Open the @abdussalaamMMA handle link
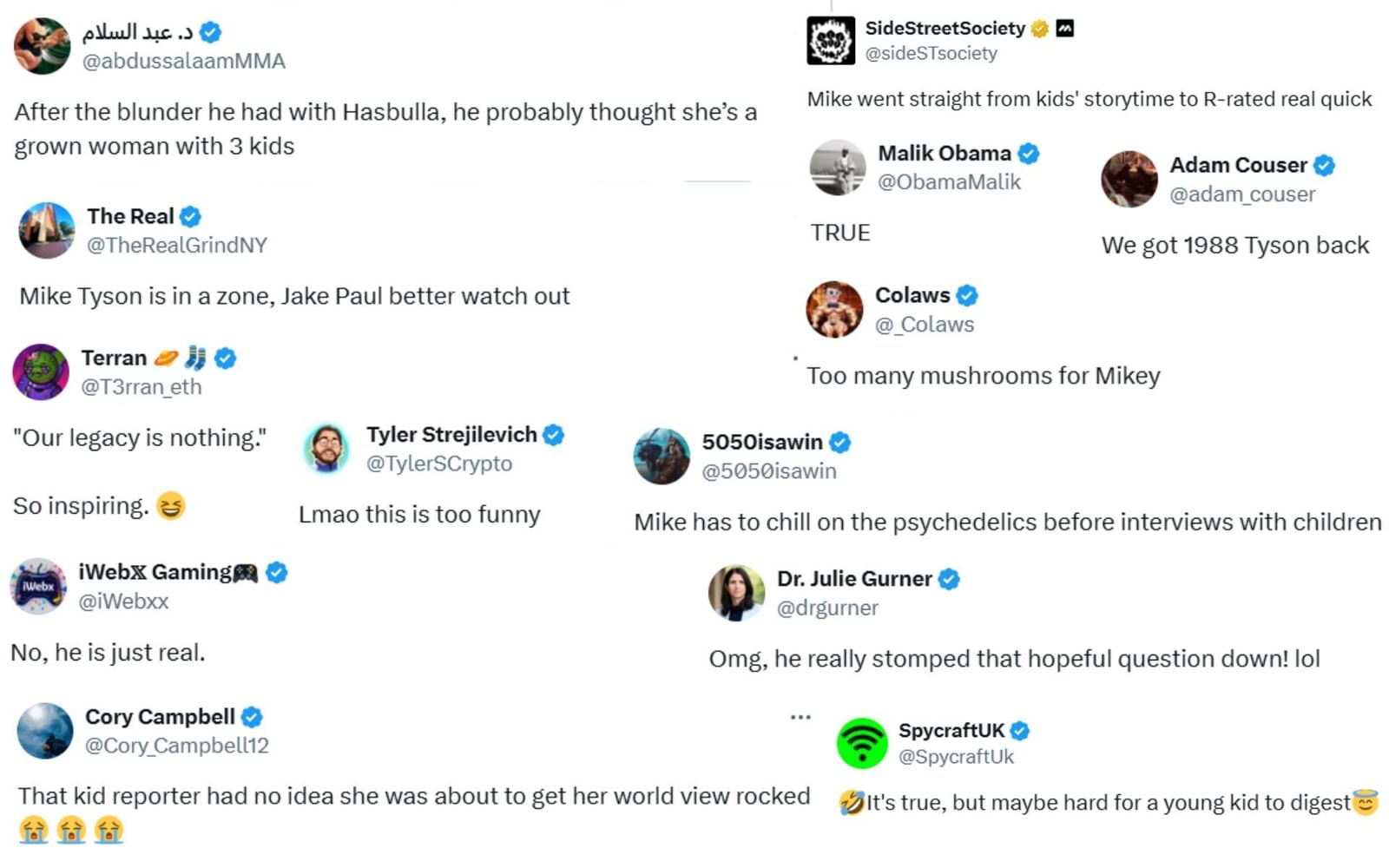The width and height of the screenshot is (1389, 868). click(x=183, y=61)
